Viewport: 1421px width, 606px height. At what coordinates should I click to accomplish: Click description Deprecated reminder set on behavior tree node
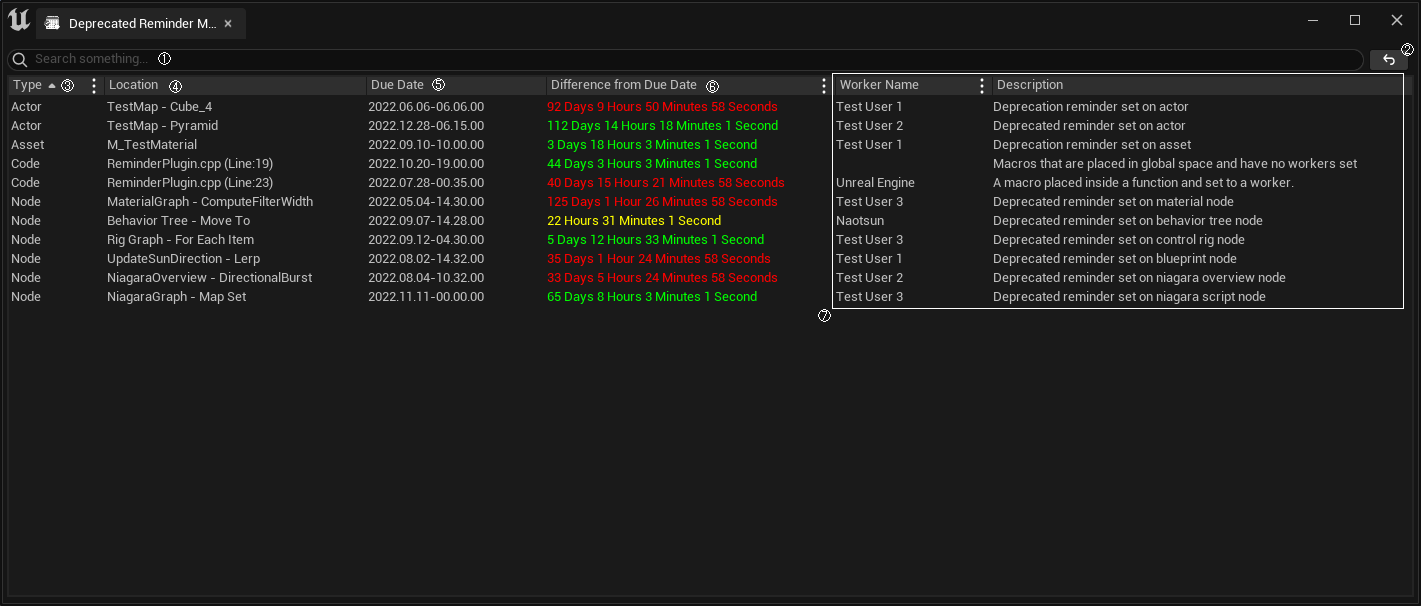[x=1128, y=221]
